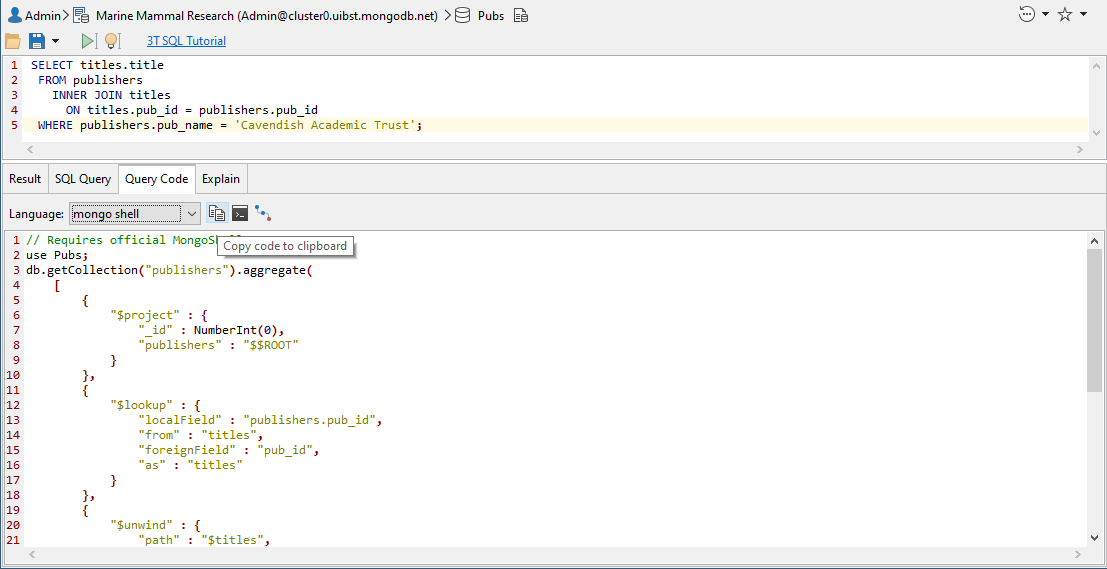Click the 'Cavendish Academic Trust' string
This screenshot has width=1107, height=569.
pyautogui.click(x=324, y=125)
